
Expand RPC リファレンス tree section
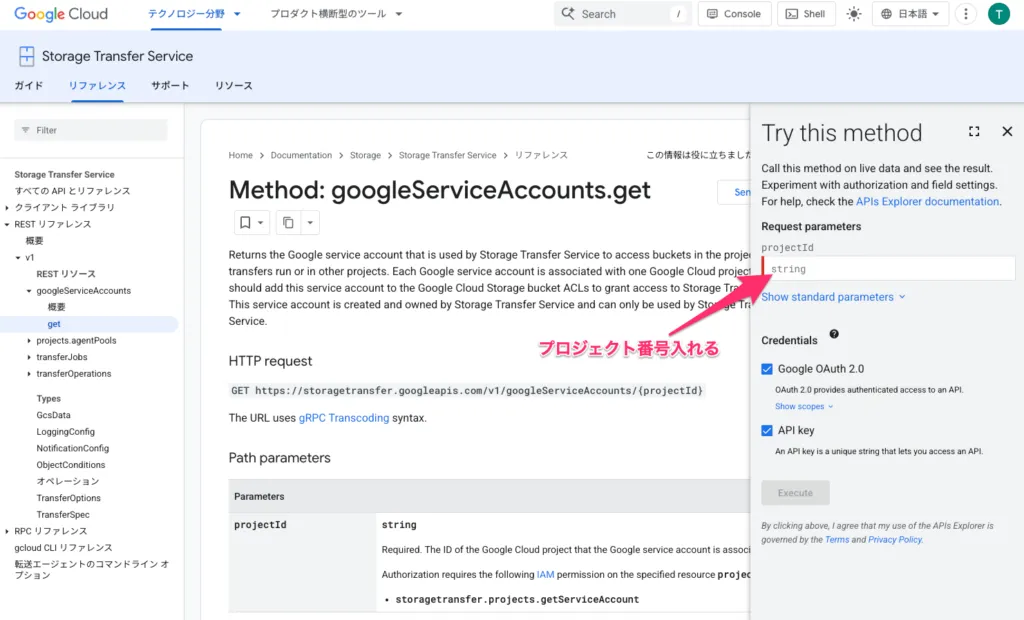7,531
